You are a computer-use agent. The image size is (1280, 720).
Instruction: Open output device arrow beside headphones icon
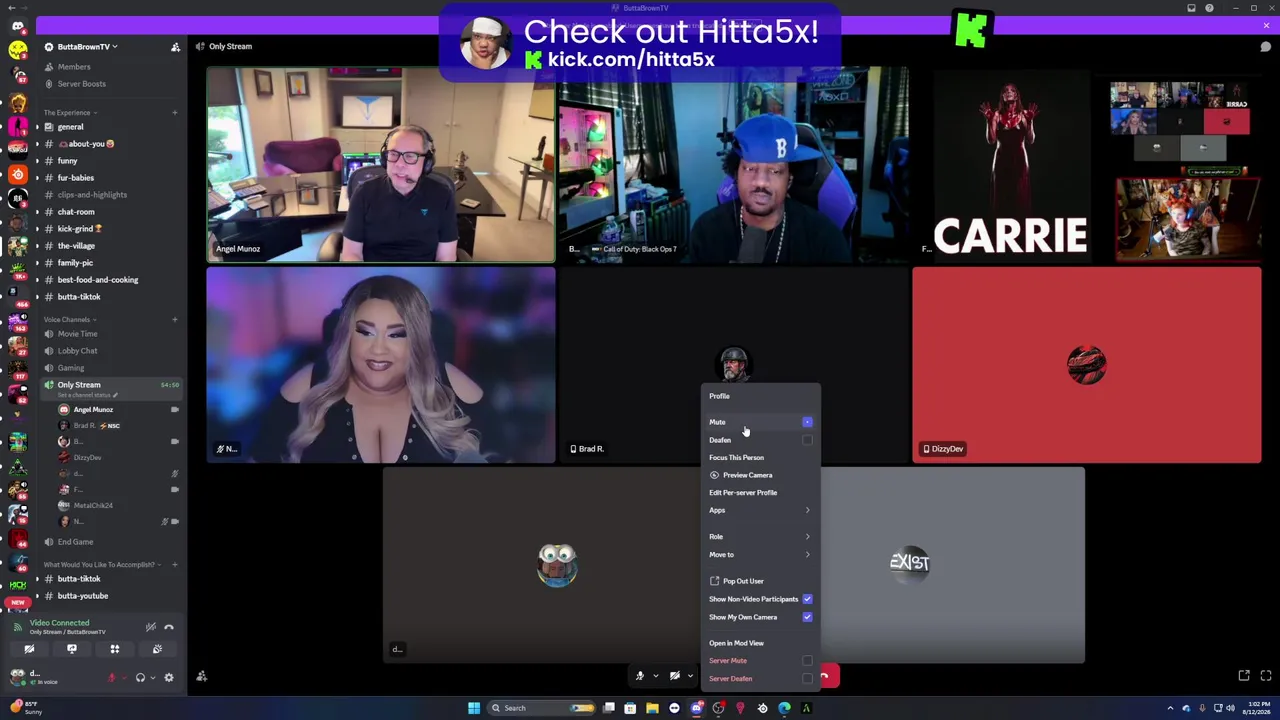tap(153, 677)
